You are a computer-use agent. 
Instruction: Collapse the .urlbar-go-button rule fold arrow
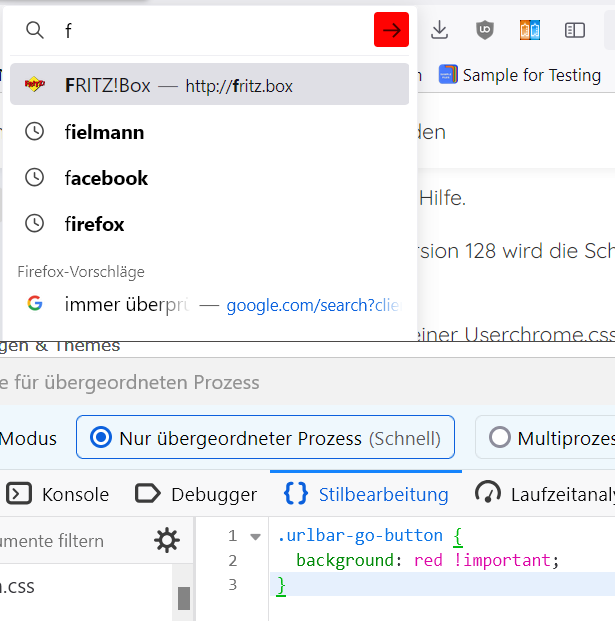coord(255,536)
